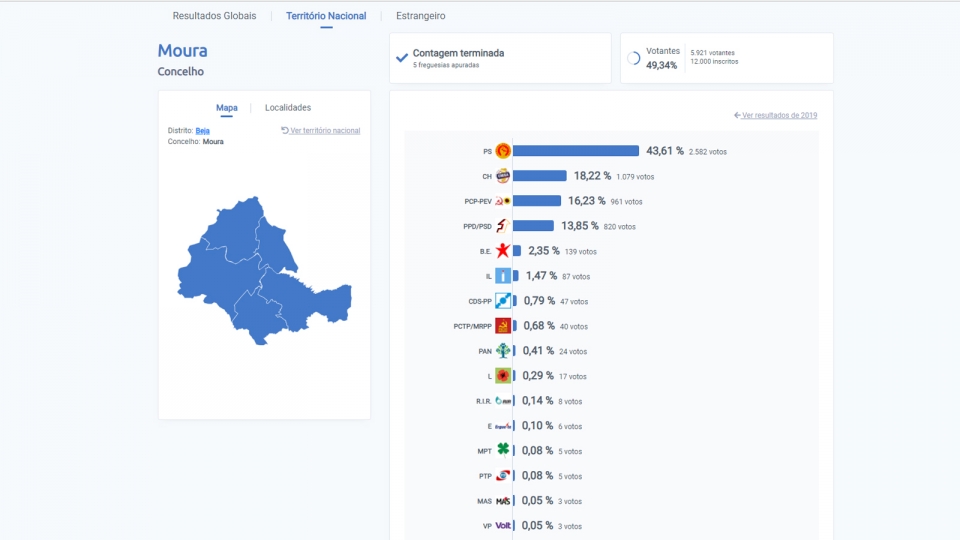The width and height of the screenshot is (960, 540).
Task: Open Ver resultados de 2019 link
Action: tap(776, 115)
